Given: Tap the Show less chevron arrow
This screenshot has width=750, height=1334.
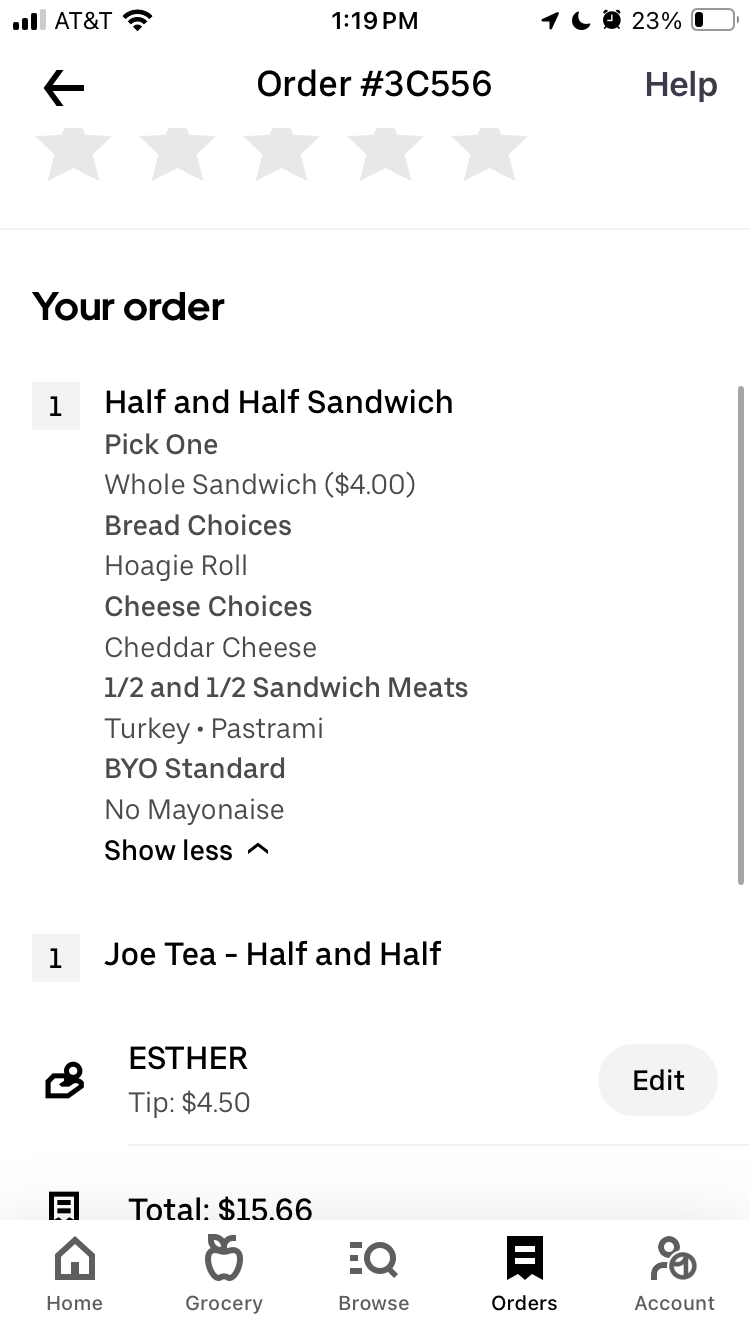Looking at the screenshot, I should click(x=258, y=850).
